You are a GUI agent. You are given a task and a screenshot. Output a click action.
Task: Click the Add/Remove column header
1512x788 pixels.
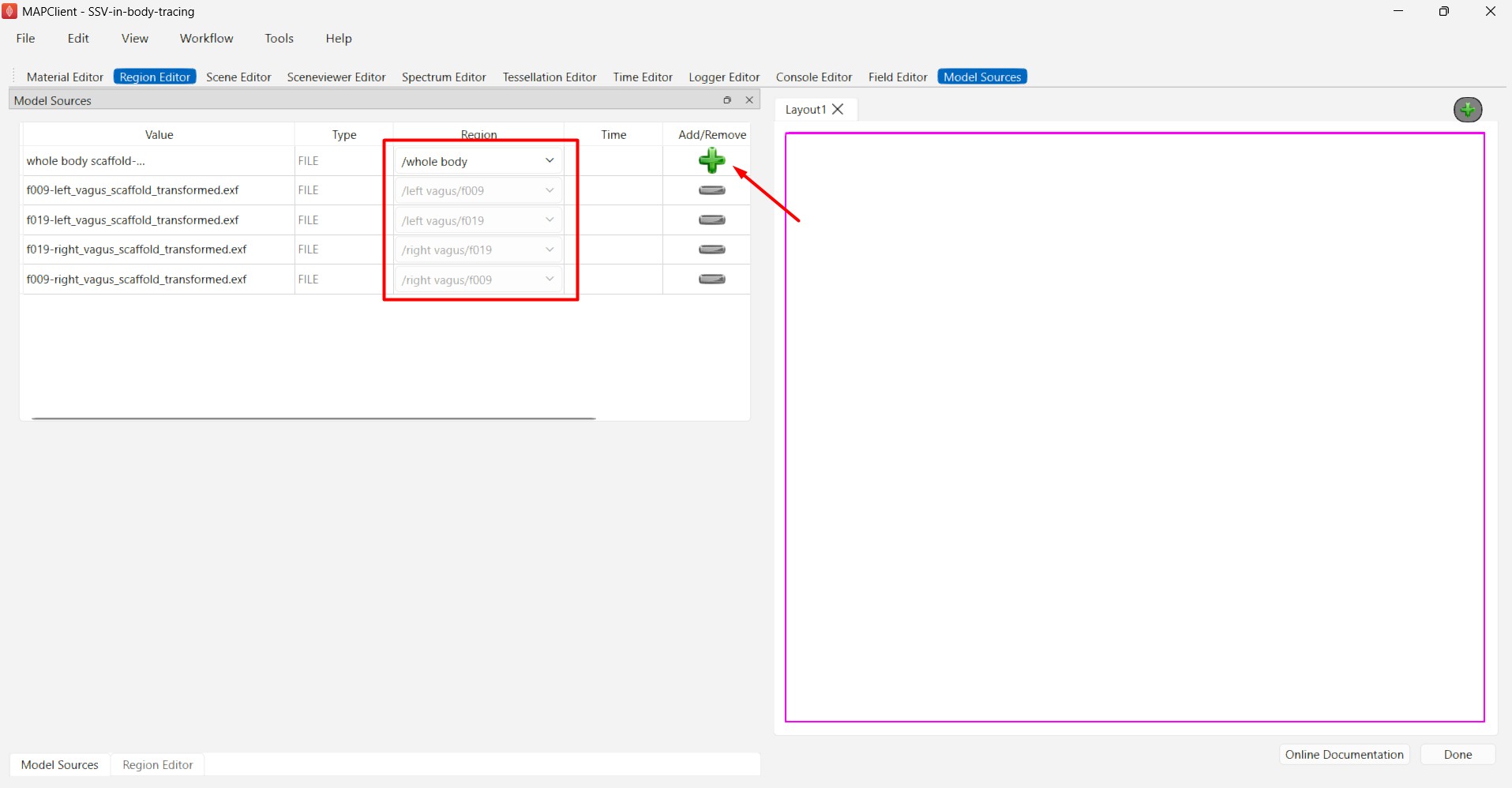[712, 134]
